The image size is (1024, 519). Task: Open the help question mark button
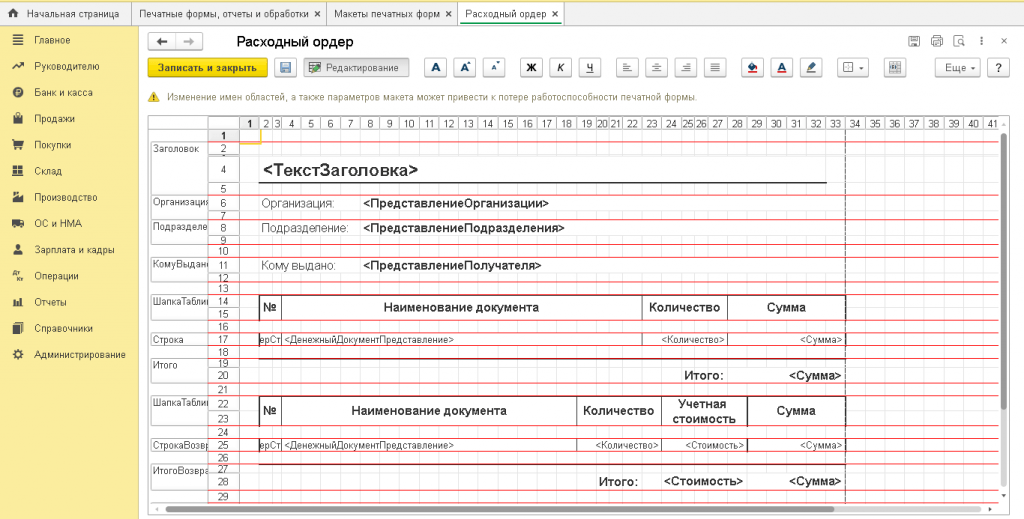pyautogui.click(x=996, y=68)
